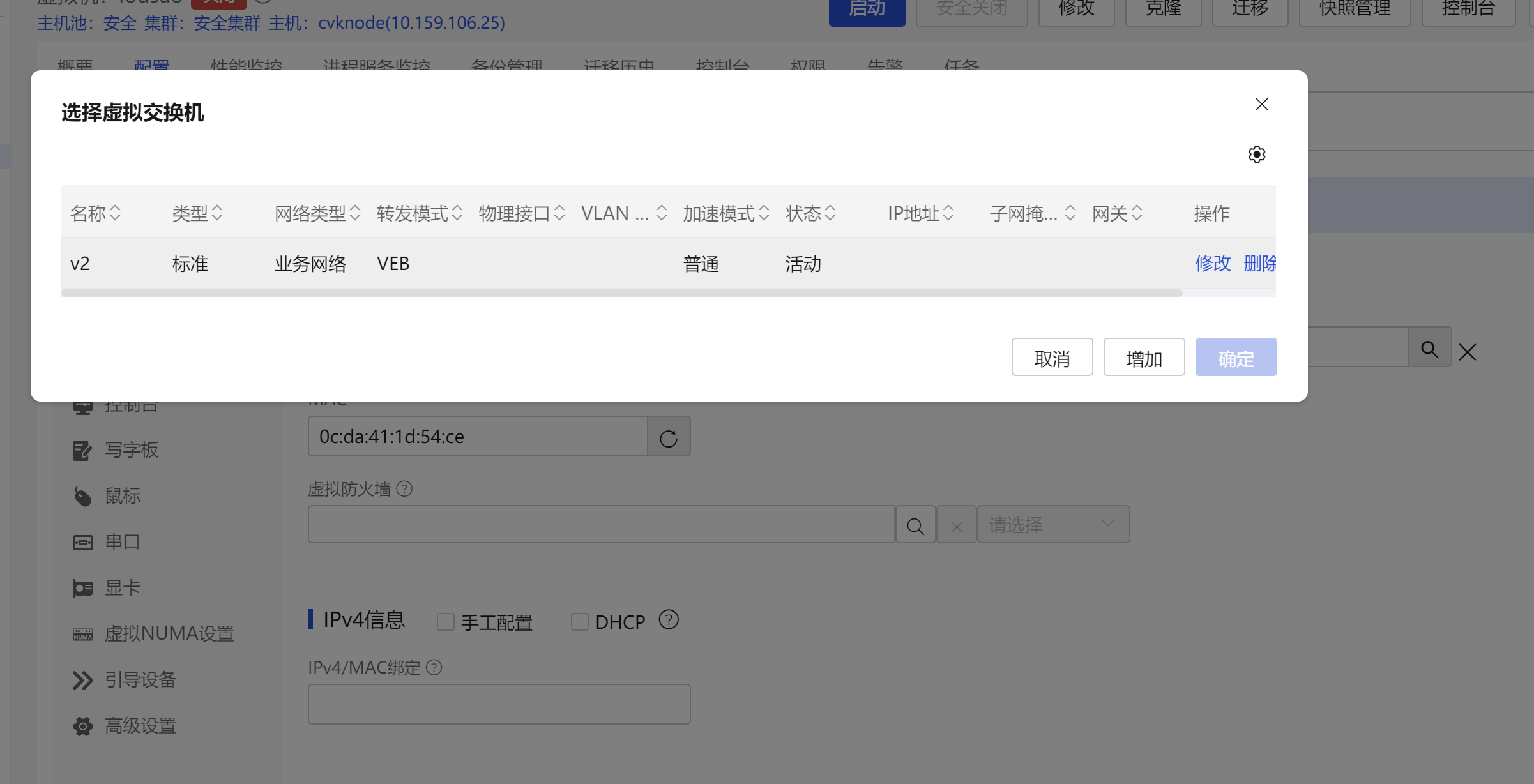Open 高级设置 gear entry in sidebar

click(x=140, y=726)
